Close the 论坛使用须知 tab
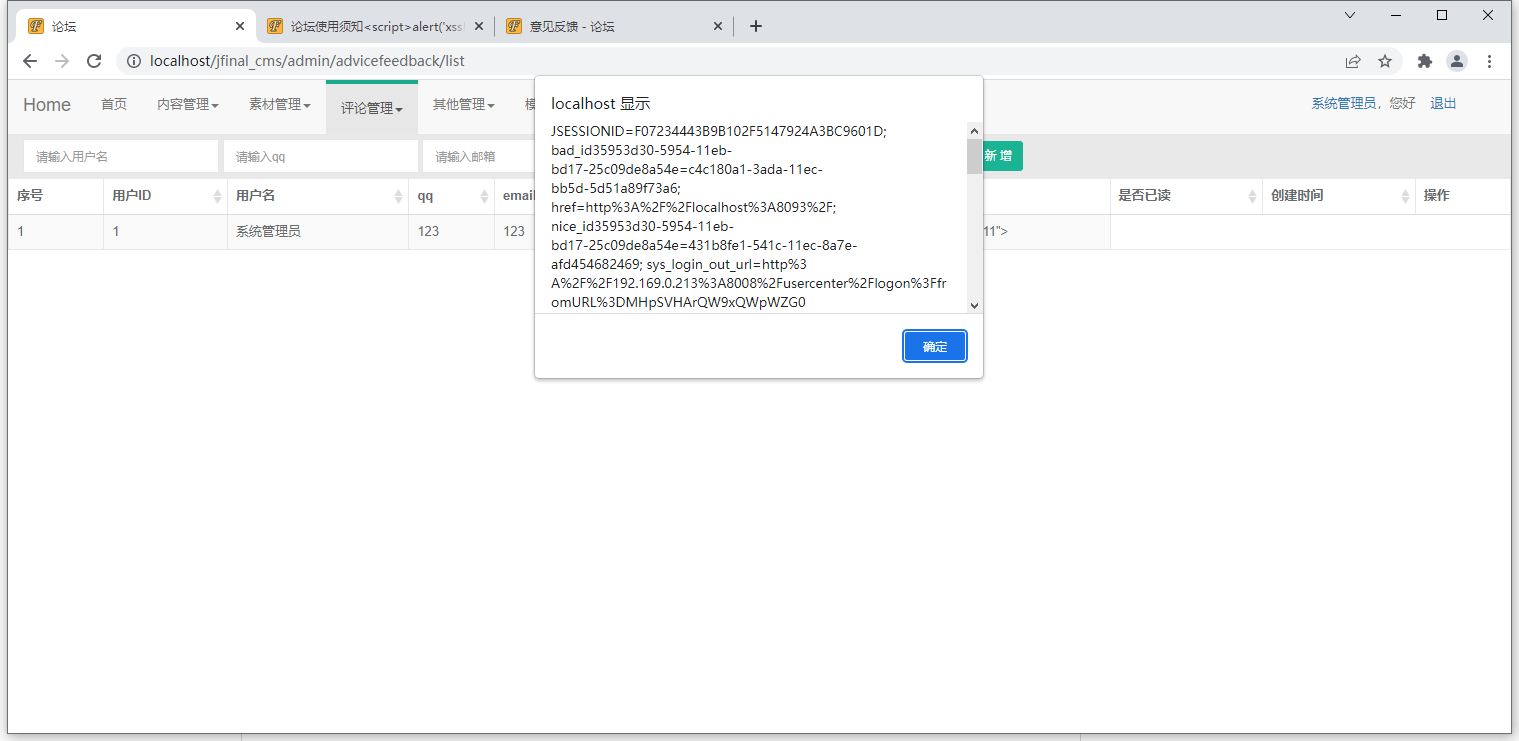The height and width of the screenshot is (741, 1519). point(479,26)
